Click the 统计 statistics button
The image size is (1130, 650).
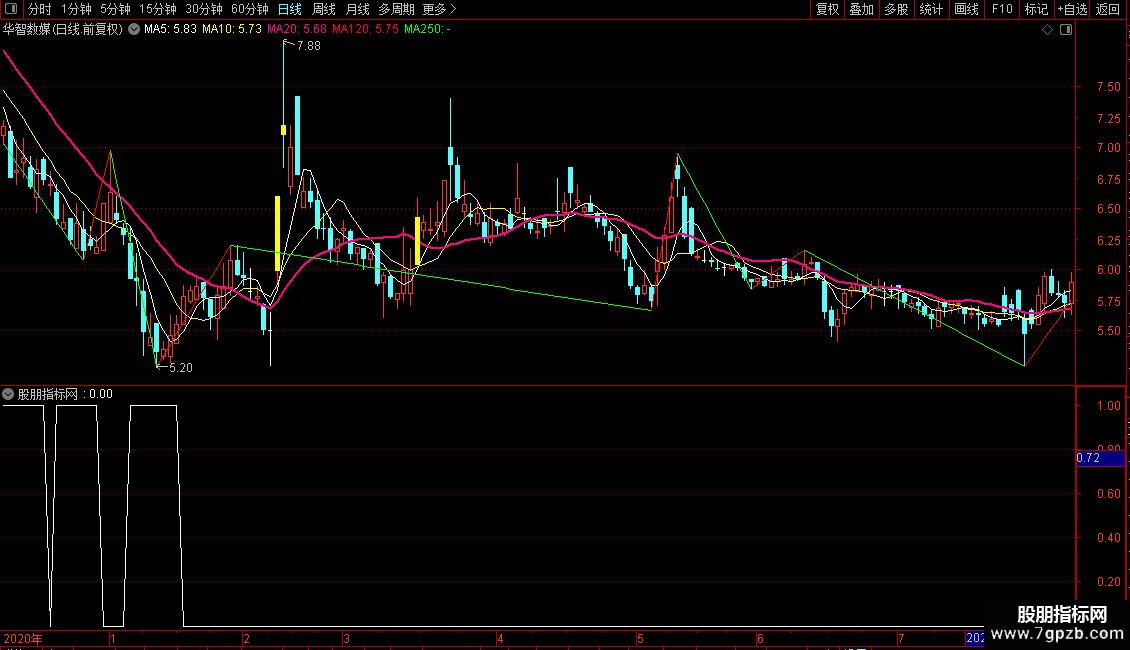931,9
